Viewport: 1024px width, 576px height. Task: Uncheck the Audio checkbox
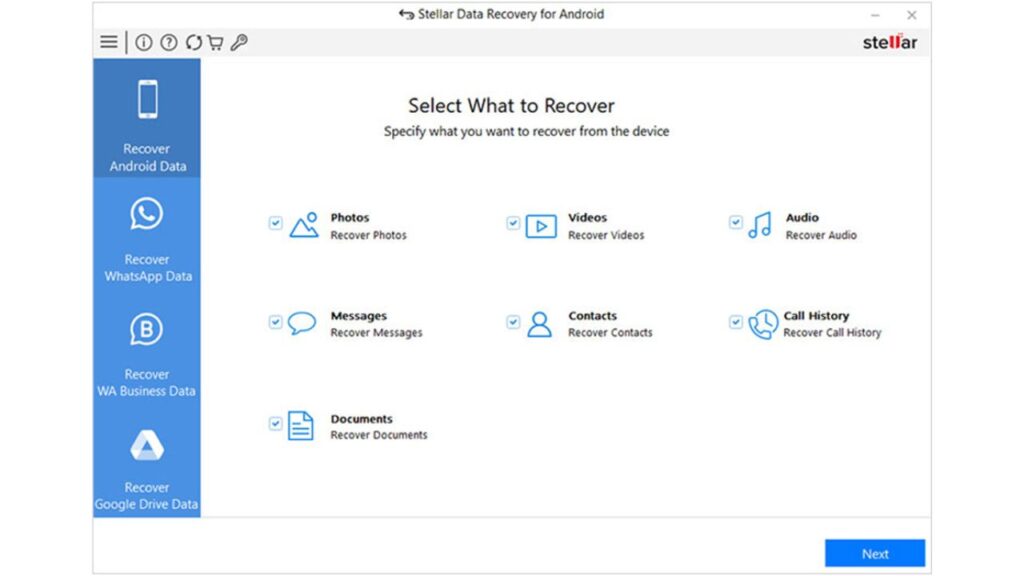tap(736, 222)
